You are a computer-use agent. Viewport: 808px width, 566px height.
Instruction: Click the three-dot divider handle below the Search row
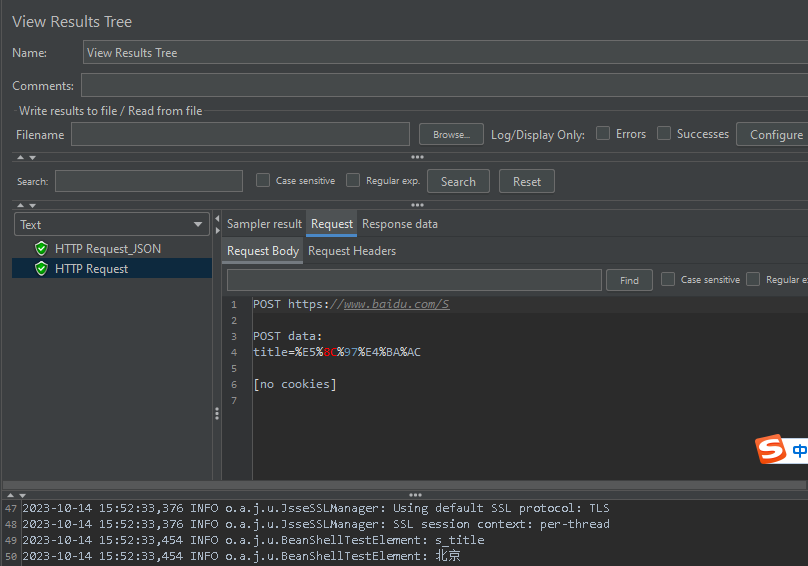417,205
